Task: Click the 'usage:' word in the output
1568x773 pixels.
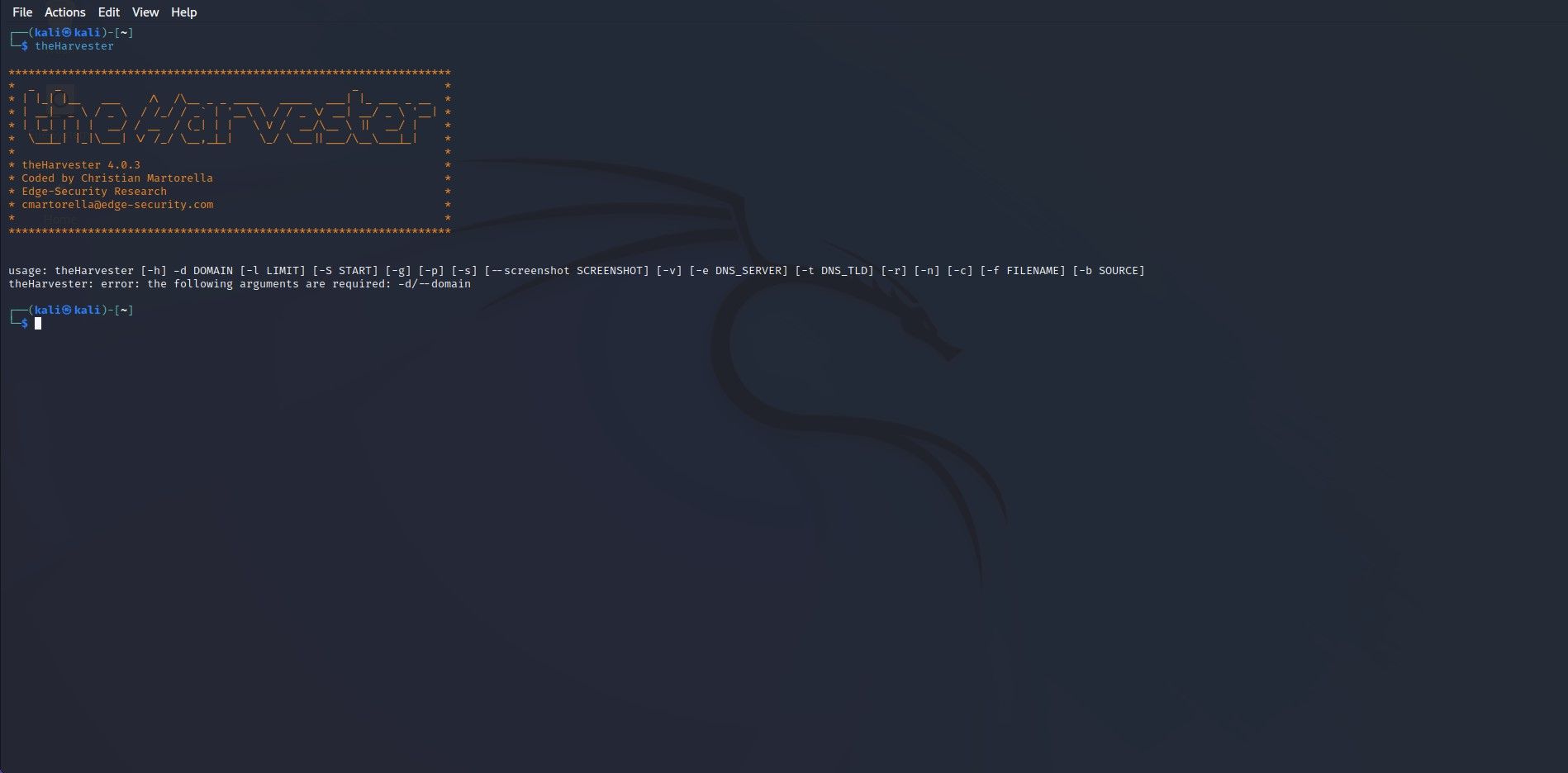Action: (28, 271)
